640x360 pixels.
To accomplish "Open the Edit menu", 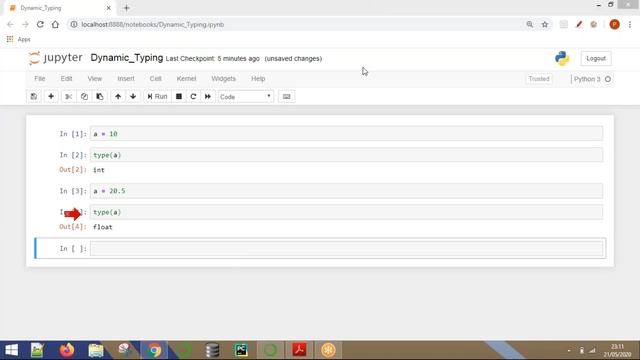I will (x=66, y=78).
